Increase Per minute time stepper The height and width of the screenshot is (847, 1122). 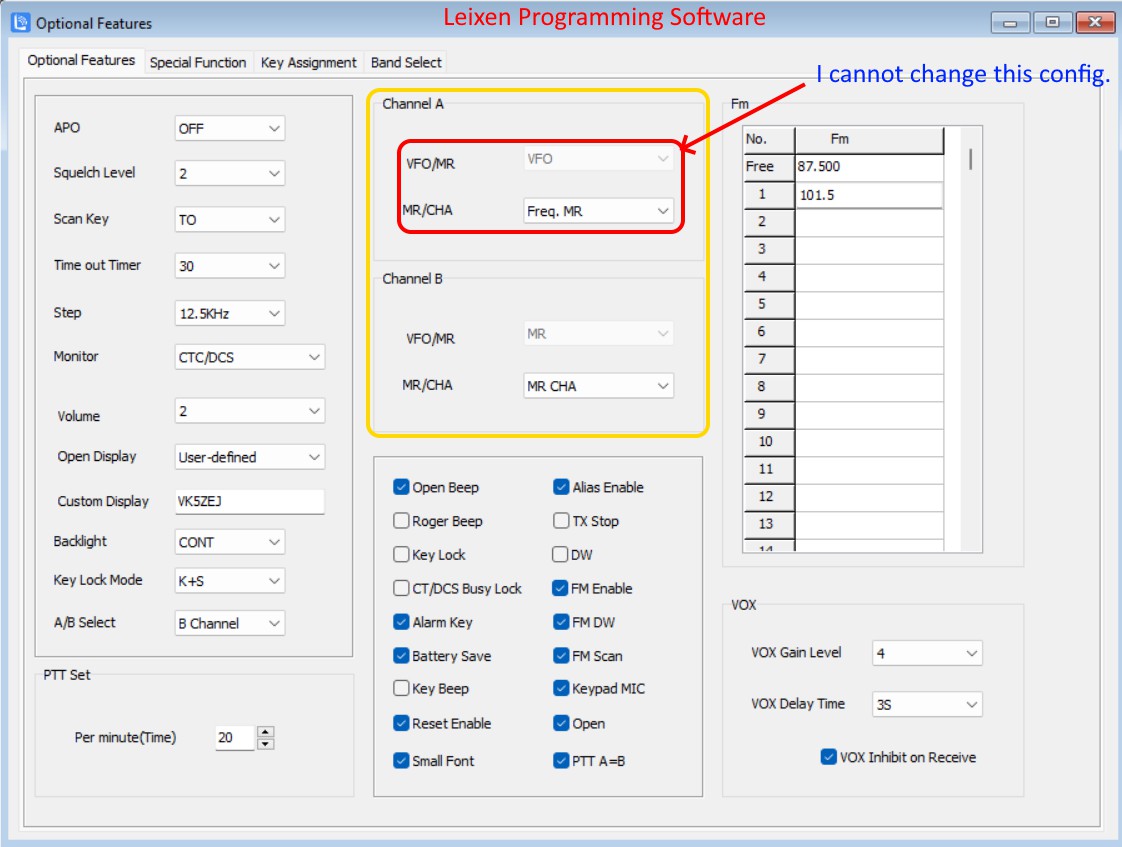click(265, 732)
